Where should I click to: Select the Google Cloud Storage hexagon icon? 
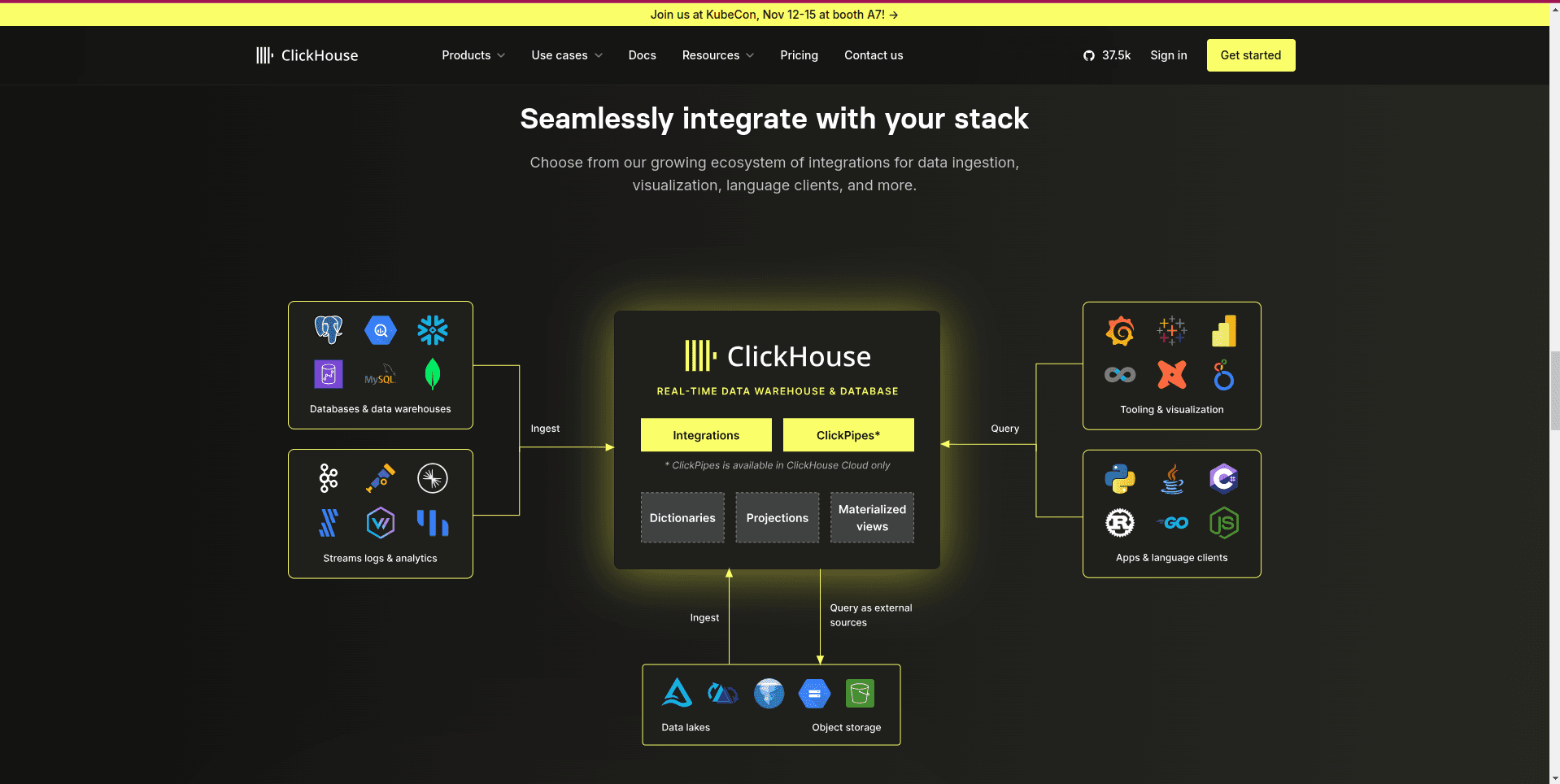(x=814, y=694)
